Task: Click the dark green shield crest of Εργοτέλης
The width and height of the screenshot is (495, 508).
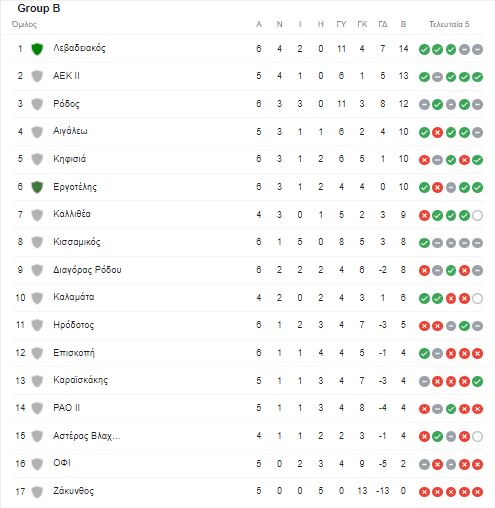Action: pos(37,187)
